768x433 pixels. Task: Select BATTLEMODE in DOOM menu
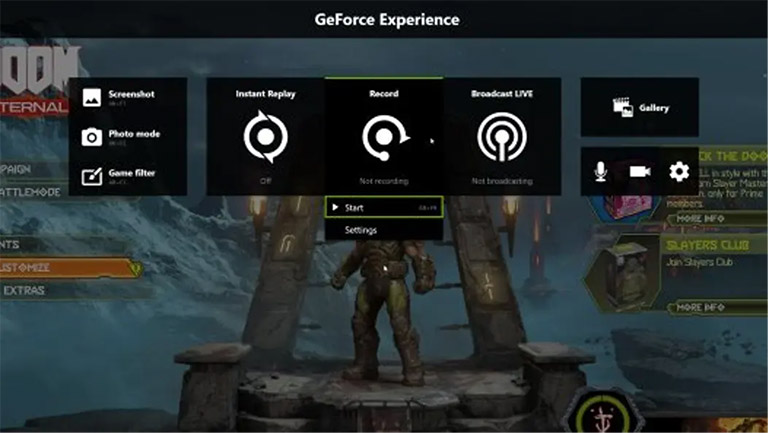pos(30,192)
